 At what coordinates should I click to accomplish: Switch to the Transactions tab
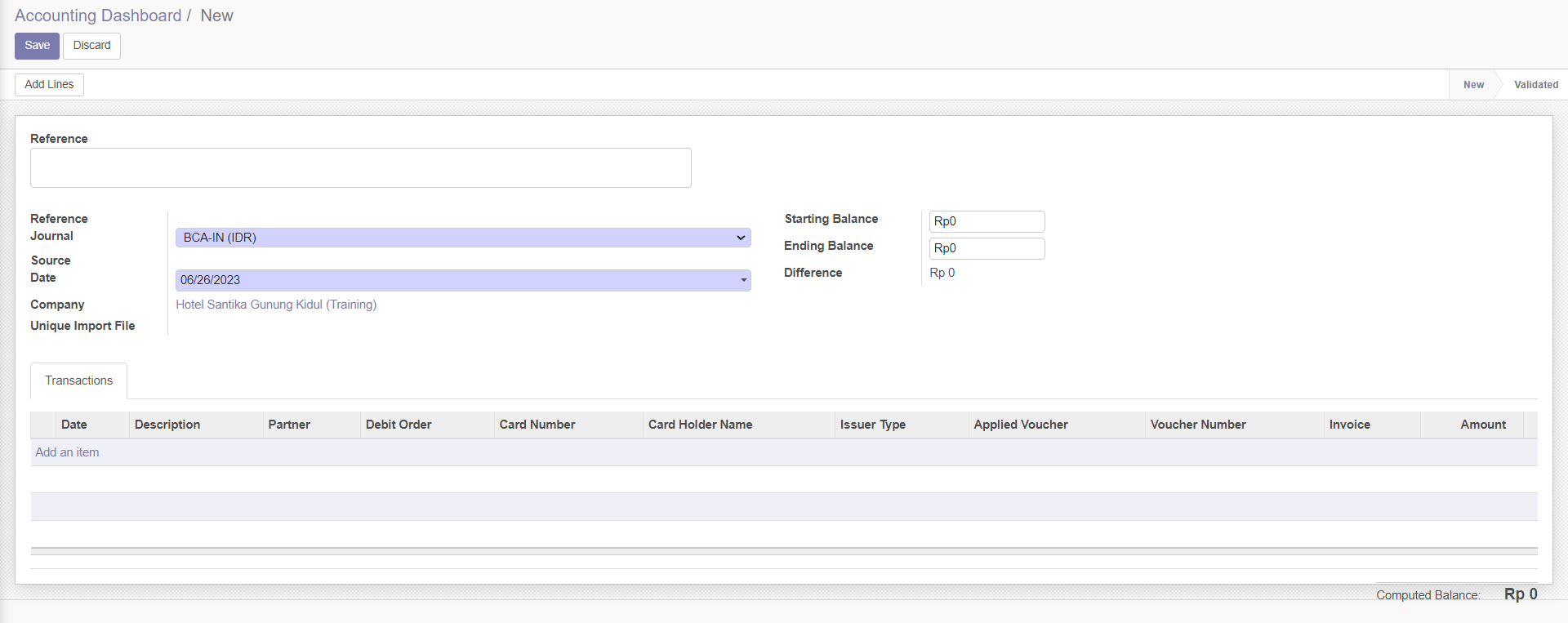tap(78, 380)
